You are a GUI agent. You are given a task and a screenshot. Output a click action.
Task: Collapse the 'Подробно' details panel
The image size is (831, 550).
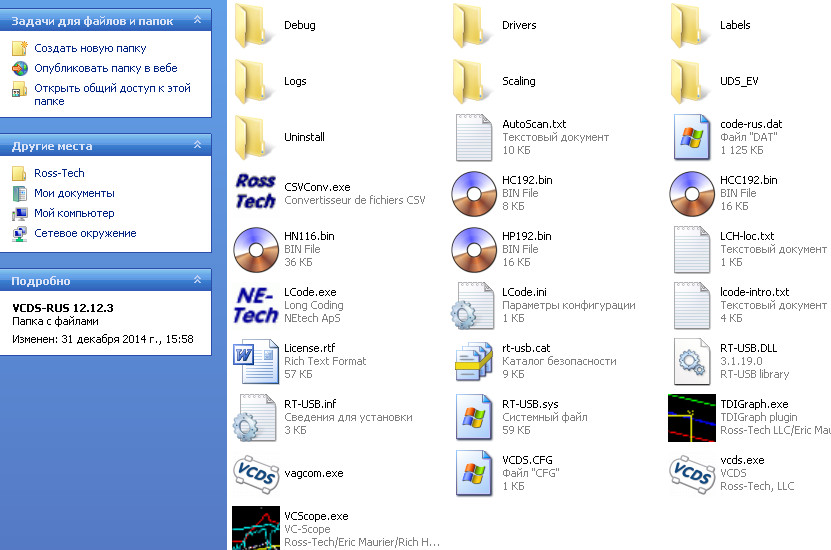coord(197,279)
